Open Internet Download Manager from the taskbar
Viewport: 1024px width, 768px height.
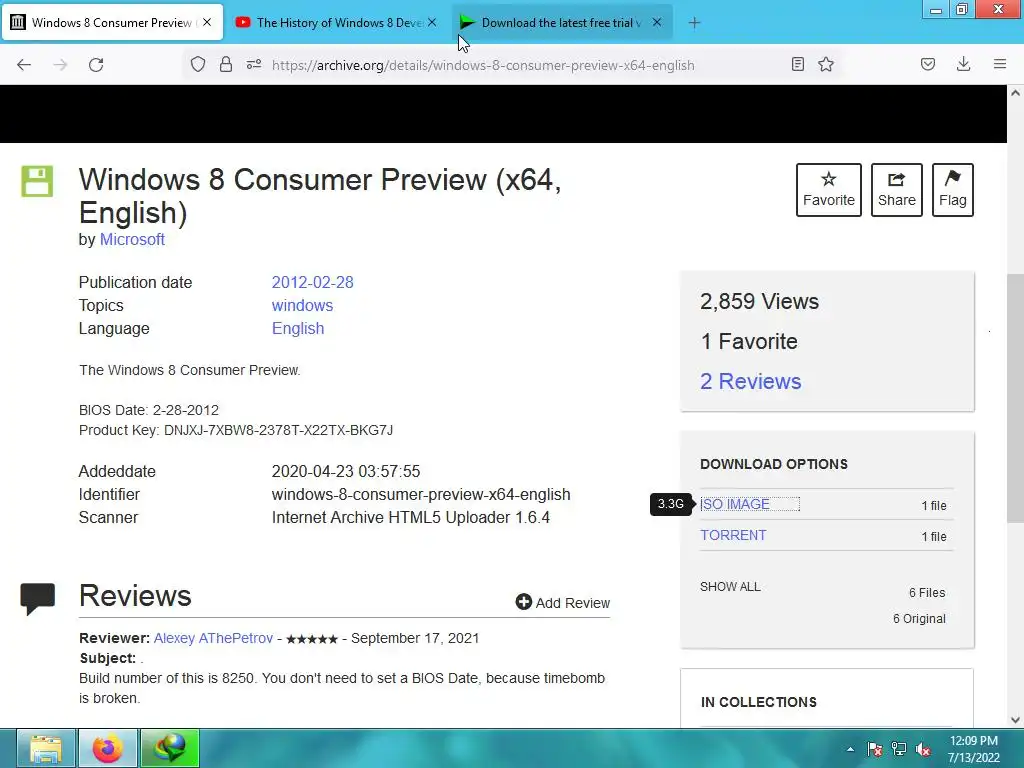tap(170, 748)
